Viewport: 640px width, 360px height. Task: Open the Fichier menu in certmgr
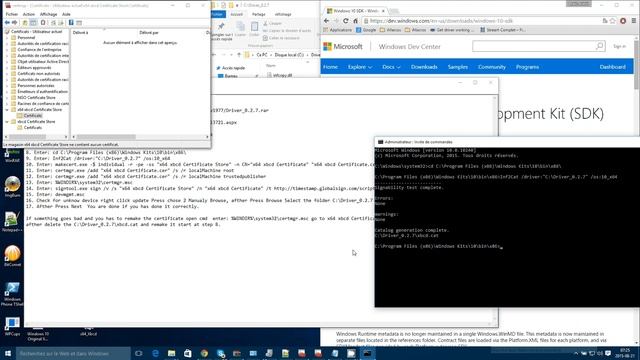coord(12,14)
